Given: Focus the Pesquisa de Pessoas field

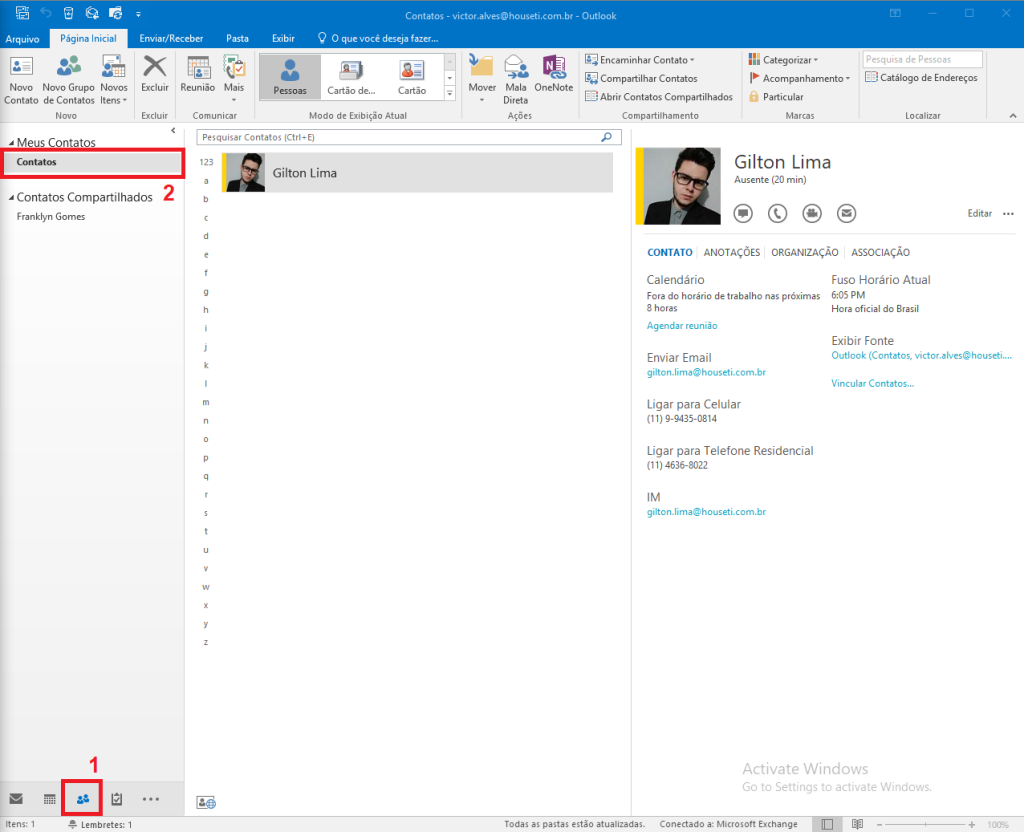Looking at the screenshot, I should 922,59.
